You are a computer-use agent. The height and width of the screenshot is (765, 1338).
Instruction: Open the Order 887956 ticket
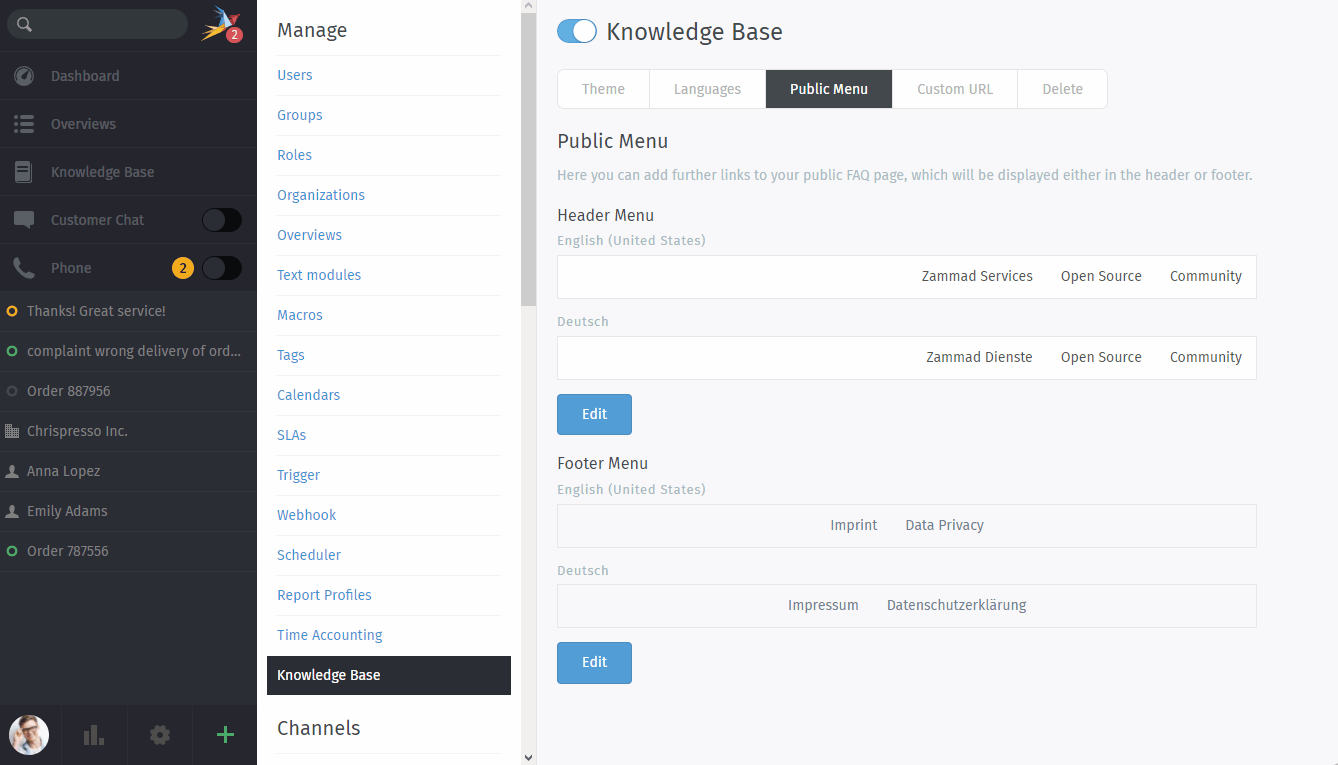click(x=128, y=391)
